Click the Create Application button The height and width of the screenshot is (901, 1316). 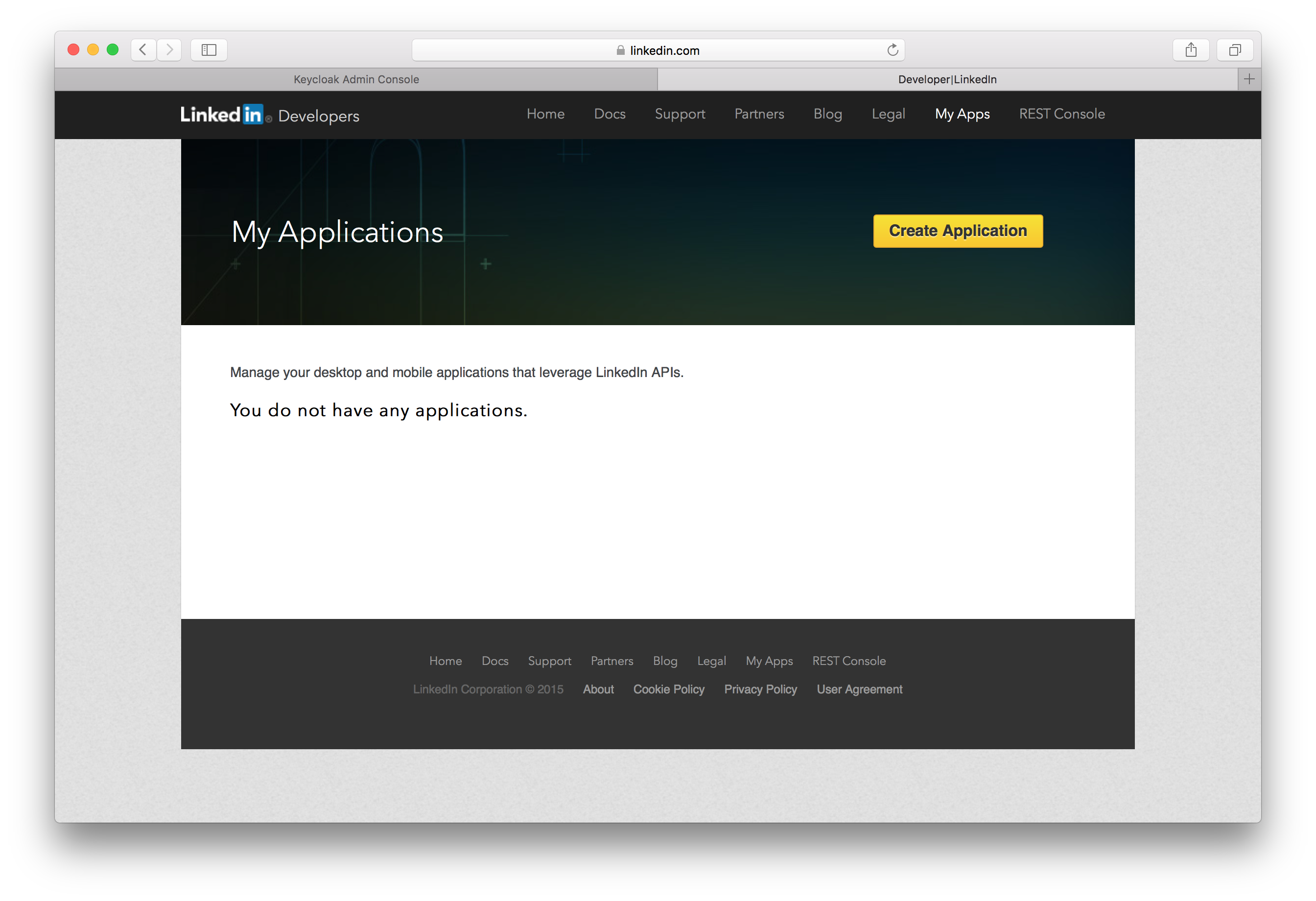tap(958, 231)
